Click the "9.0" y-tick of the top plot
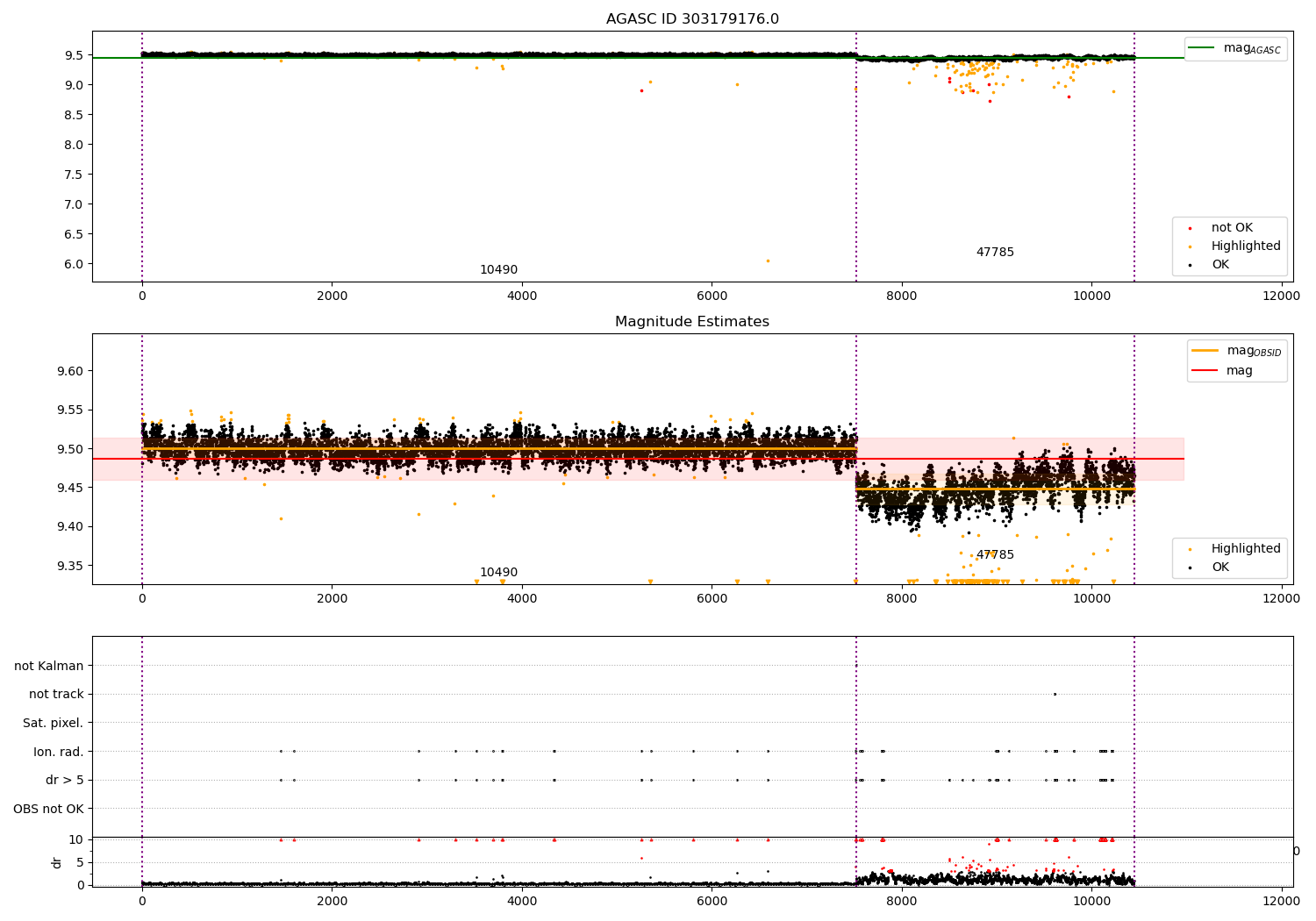The height and width of the screenshot is (921, 1316). tap(74, 85)
